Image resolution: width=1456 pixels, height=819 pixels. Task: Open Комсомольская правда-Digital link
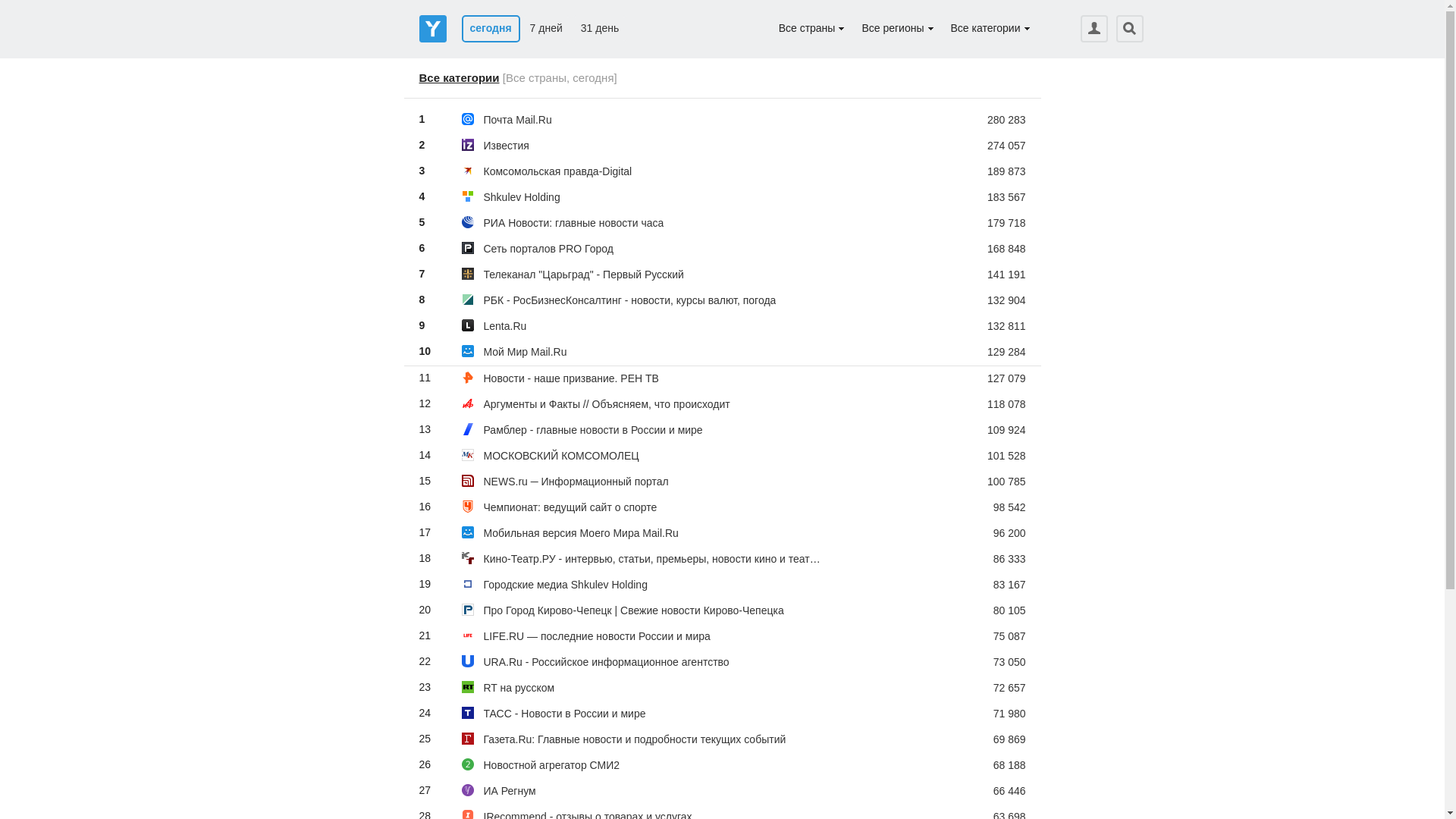(x=557, y=171)
